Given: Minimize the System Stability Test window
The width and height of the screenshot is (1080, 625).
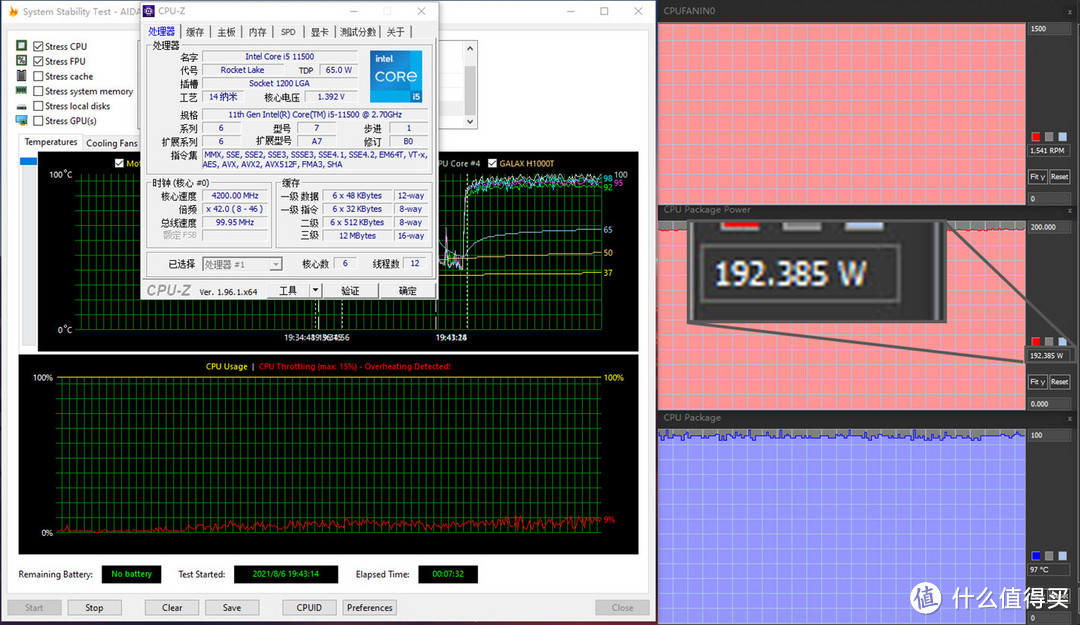Looking at the screenshot, I should (x=571, y=11).
